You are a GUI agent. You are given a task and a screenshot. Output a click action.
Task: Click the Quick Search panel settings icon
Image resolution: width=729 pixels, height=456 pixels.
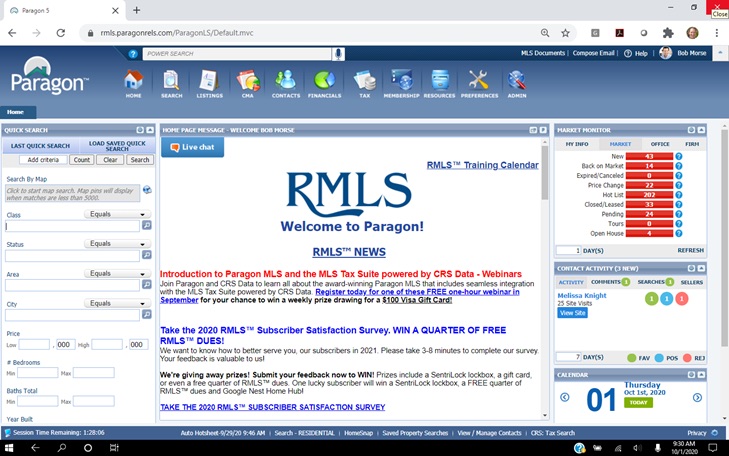[x=140, y=130]
